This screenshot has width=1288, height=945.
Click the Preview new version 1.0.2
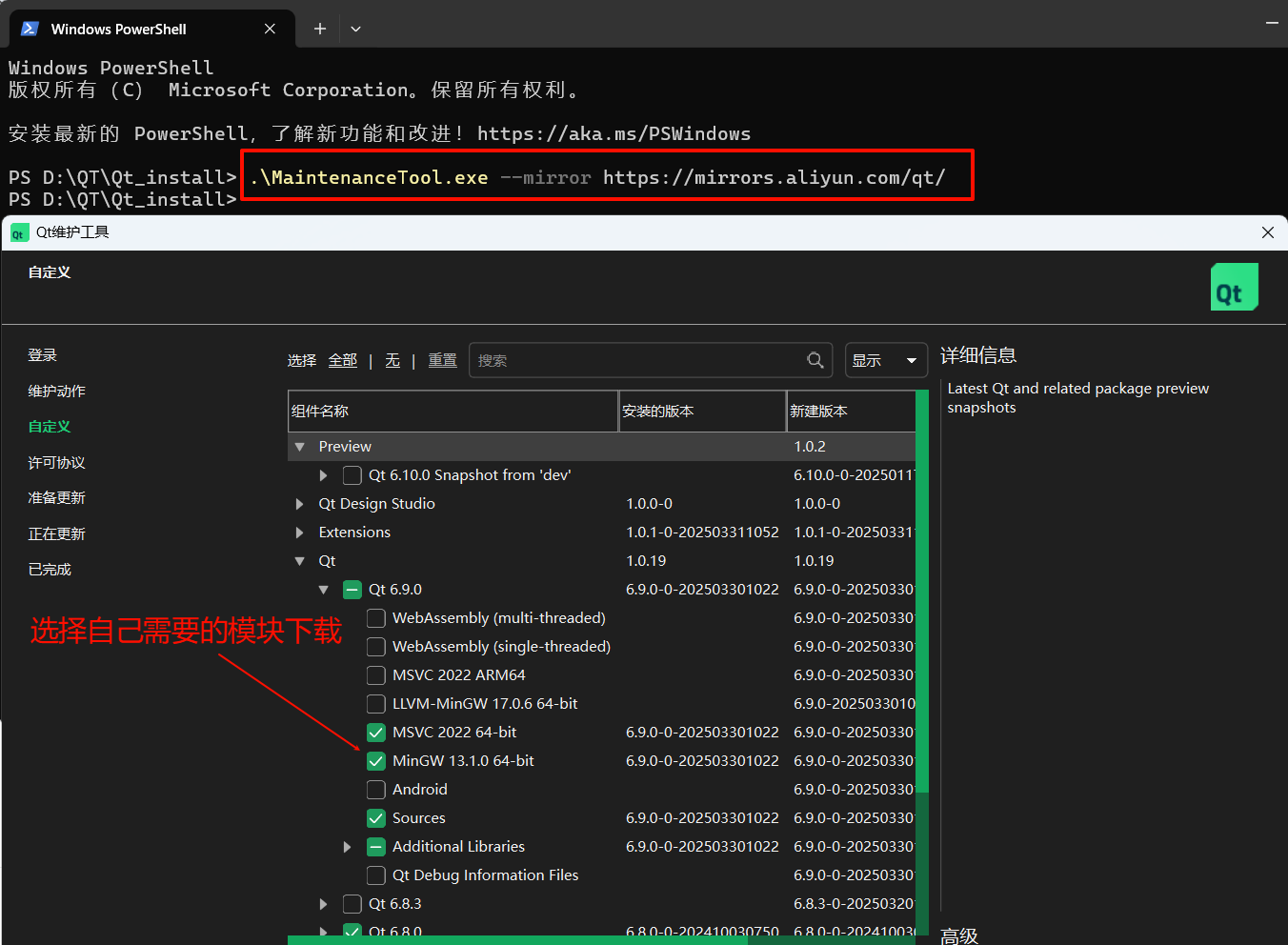(810, 447)
